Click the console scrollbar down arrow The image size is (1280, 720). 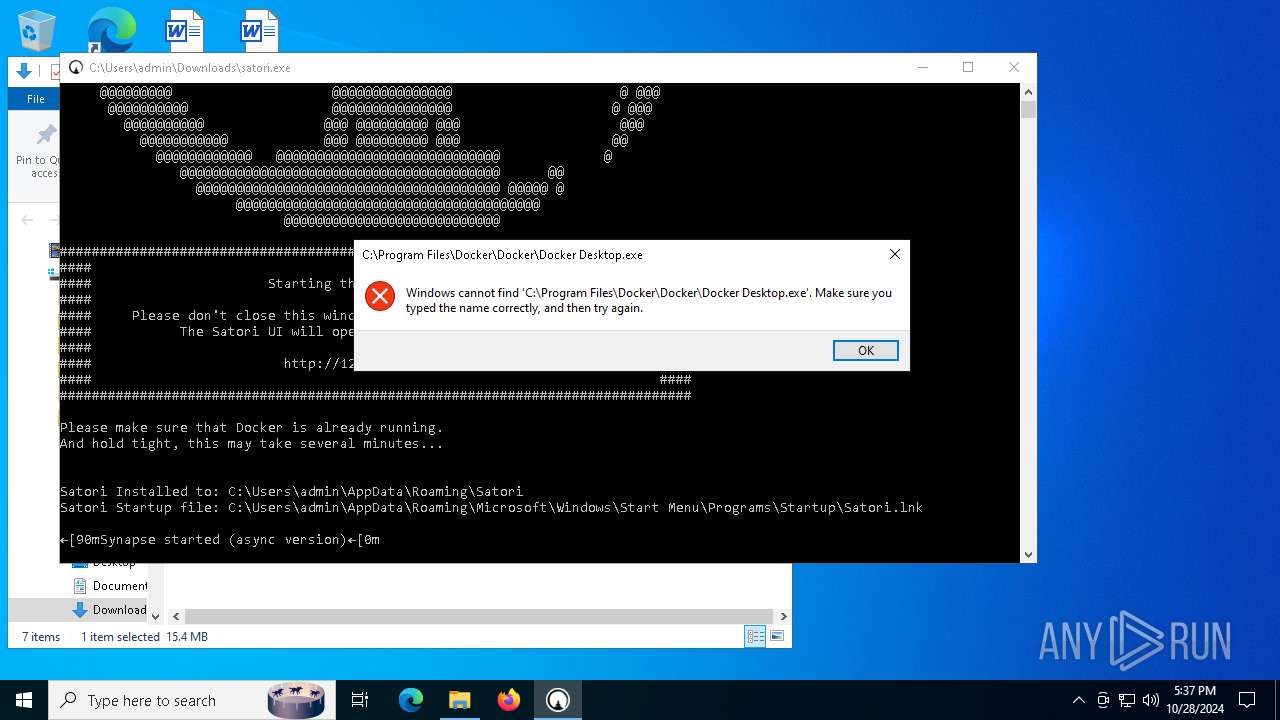[x=1028, y=554]
